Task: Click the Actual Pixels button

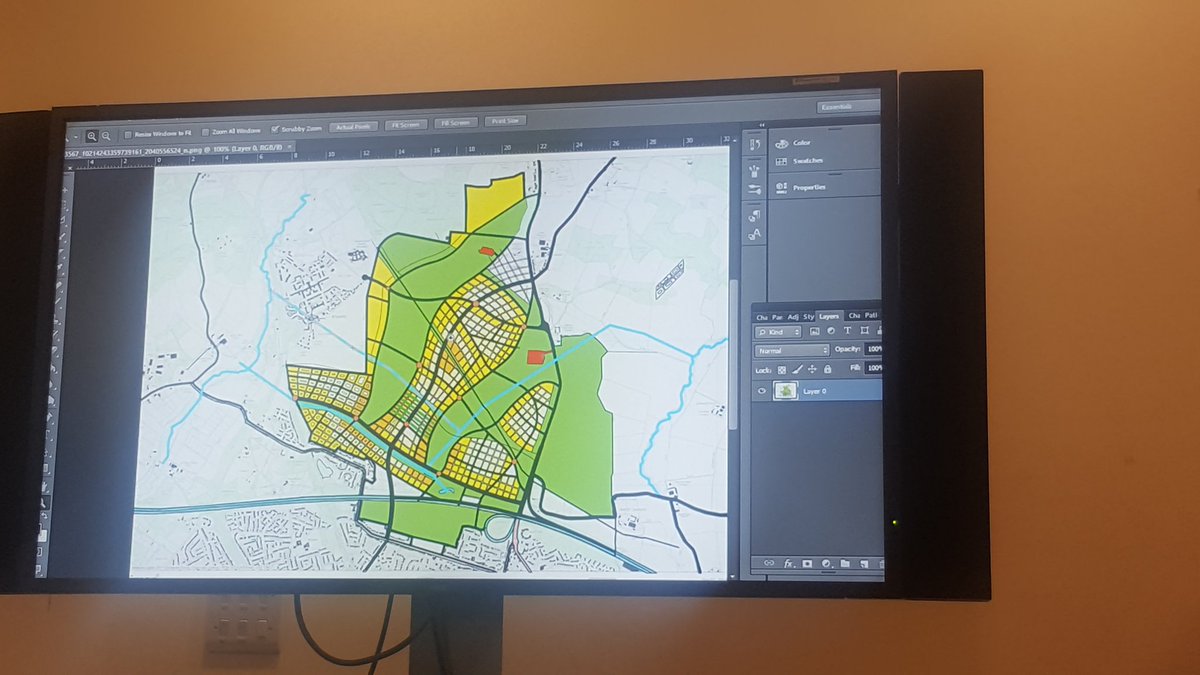Action: click(x=353, y=127)
